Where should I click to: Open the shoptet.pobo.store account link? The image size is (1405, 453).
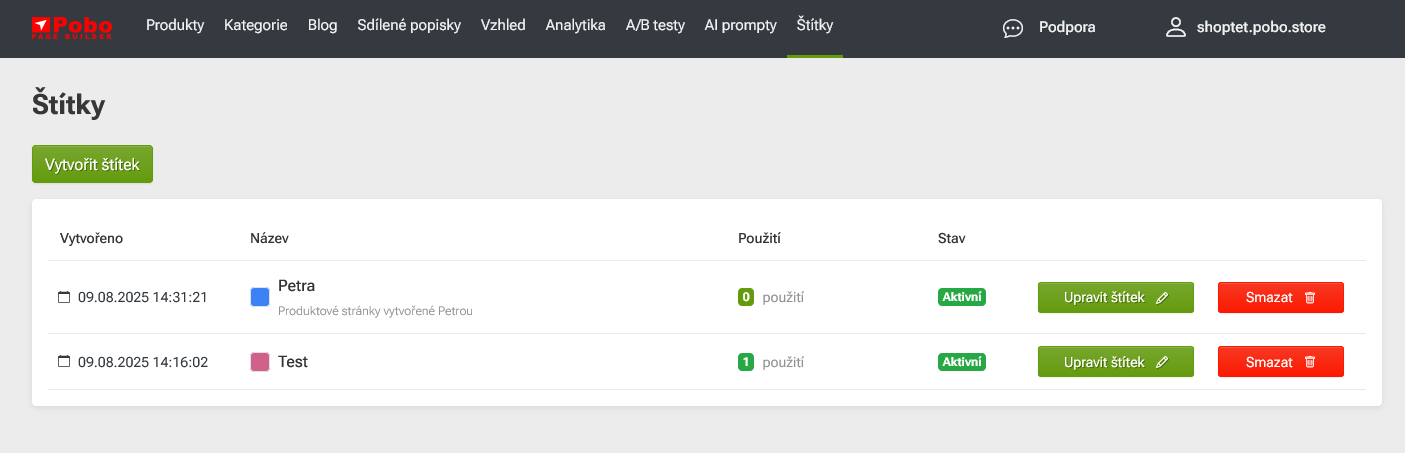tap(1260, 27)
